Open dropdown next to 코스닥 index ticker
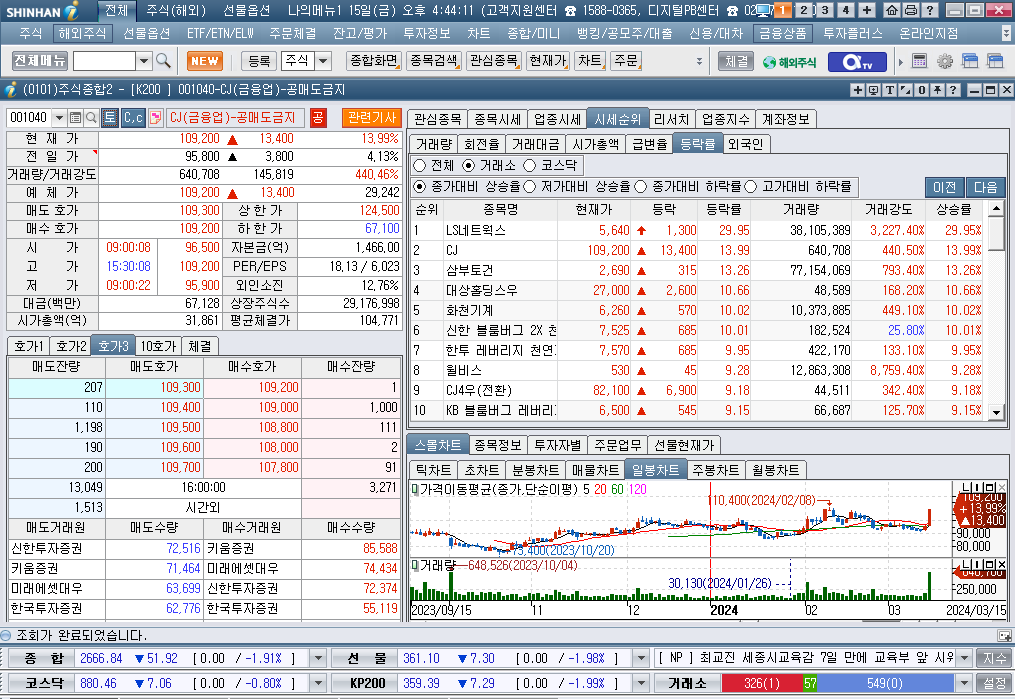This screenshot has width=1015, height=699. [318, 683]
